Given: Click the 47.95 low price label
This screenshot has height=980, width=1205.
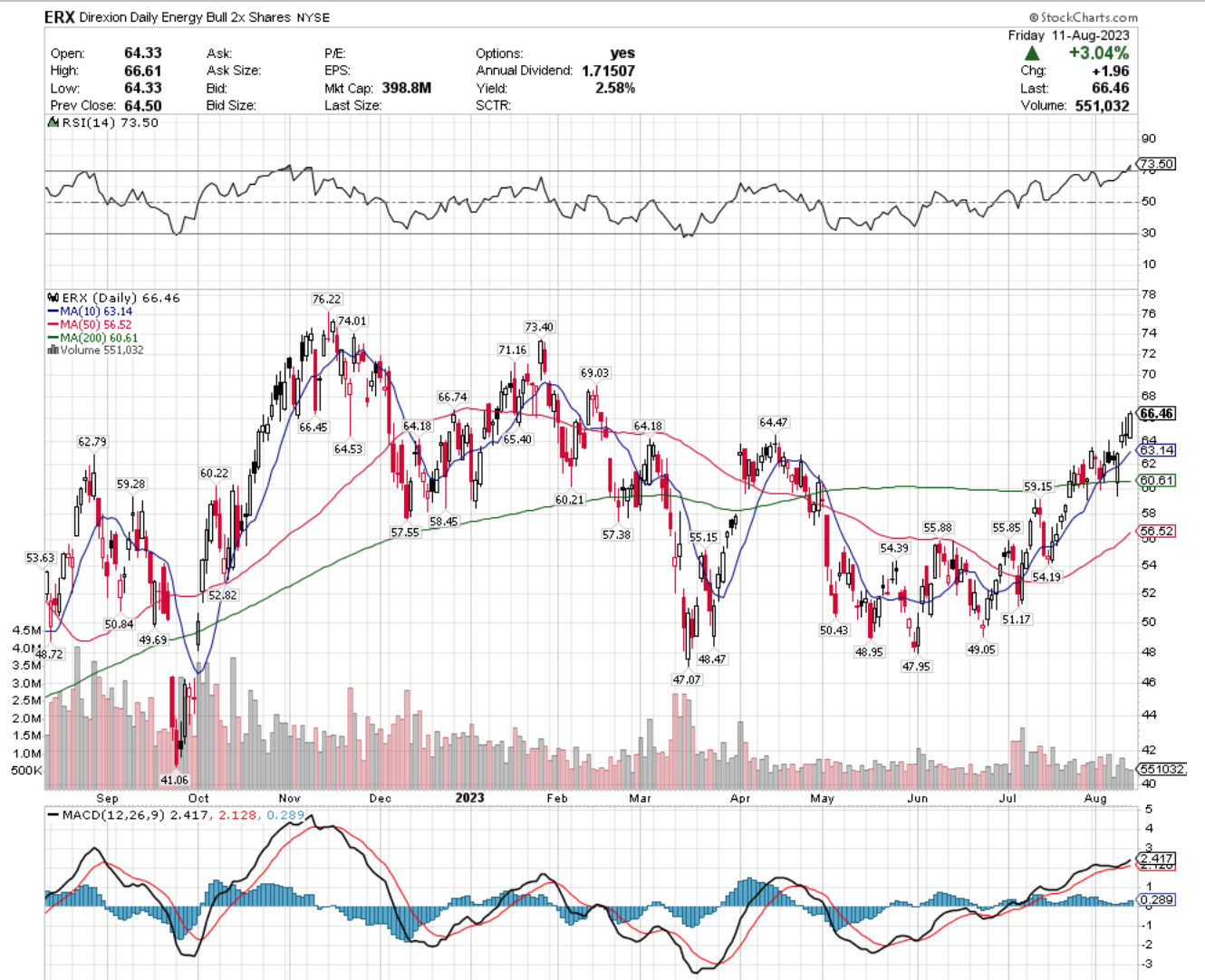Looking at the screenshot, I should [x=916, y=666].
